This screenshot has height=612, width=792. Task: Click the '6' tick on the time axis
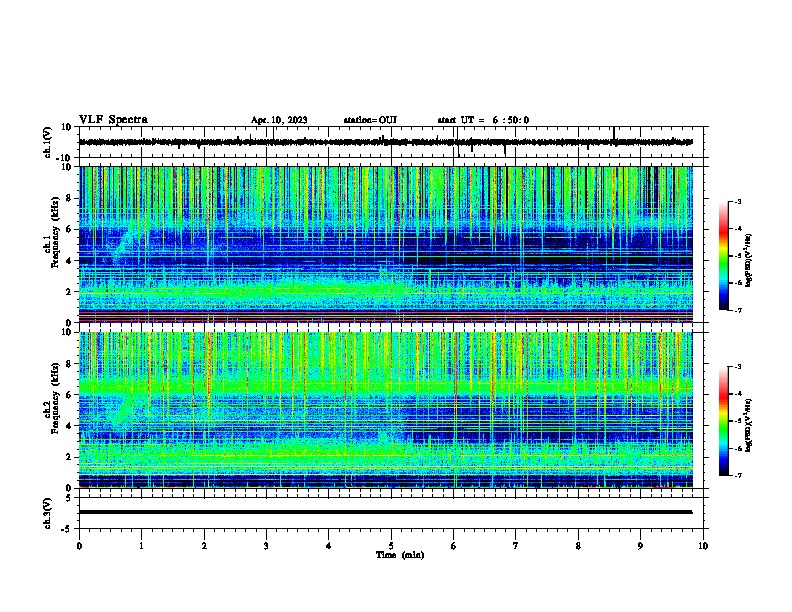coord(454,546)
